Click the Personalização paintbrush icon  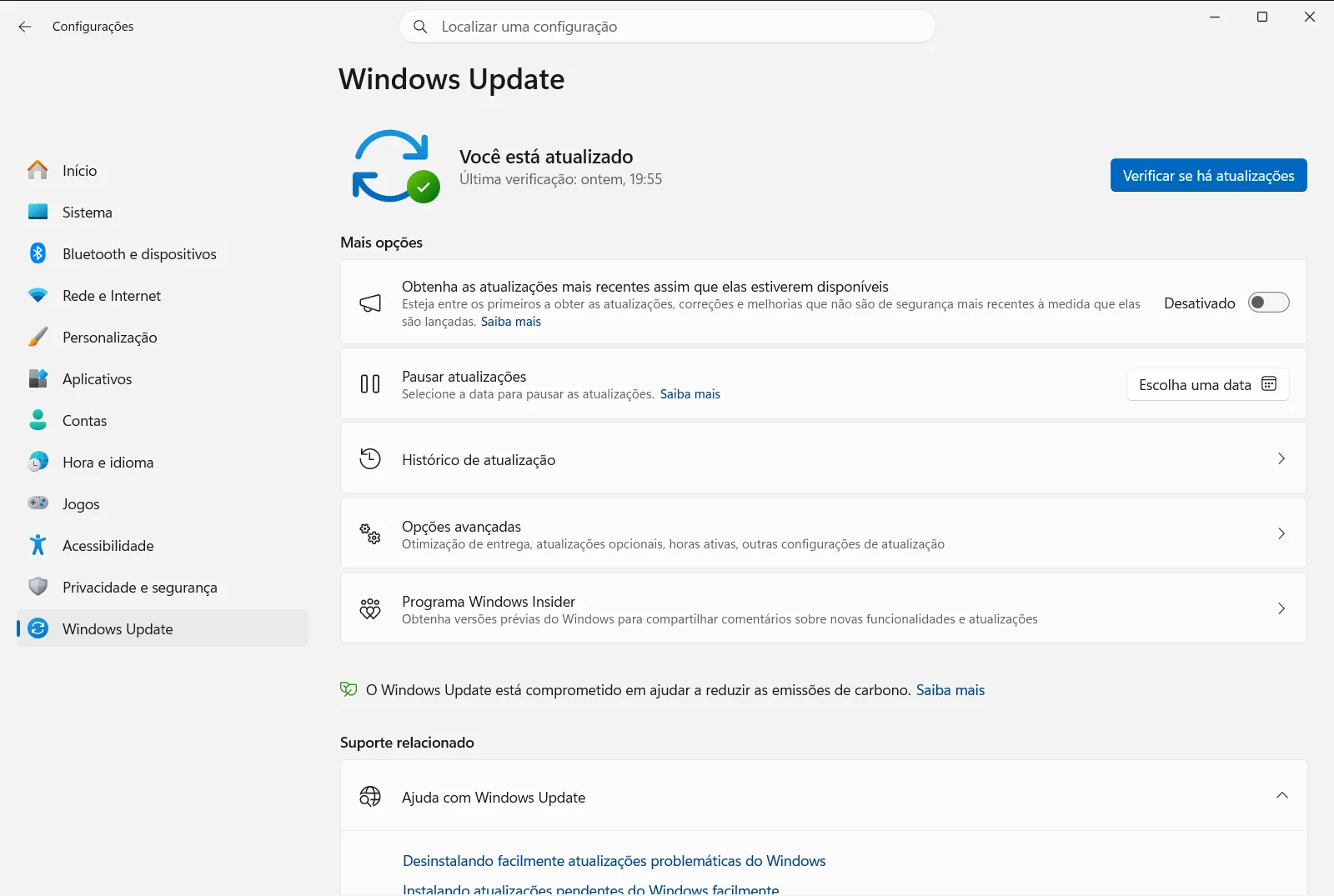point(38,337)
